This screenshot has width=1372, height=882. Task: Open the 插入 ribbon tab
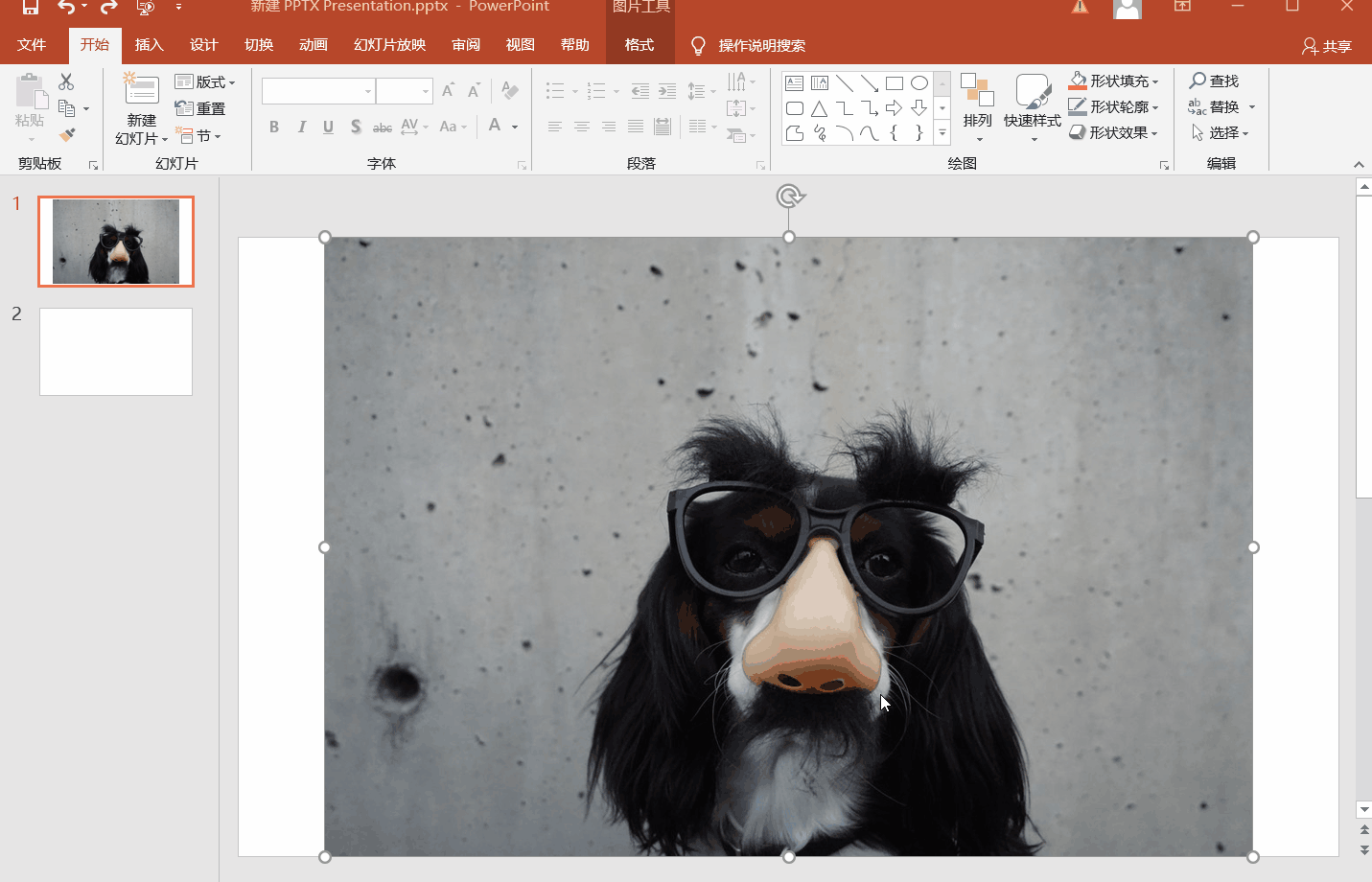pos(149,45)
